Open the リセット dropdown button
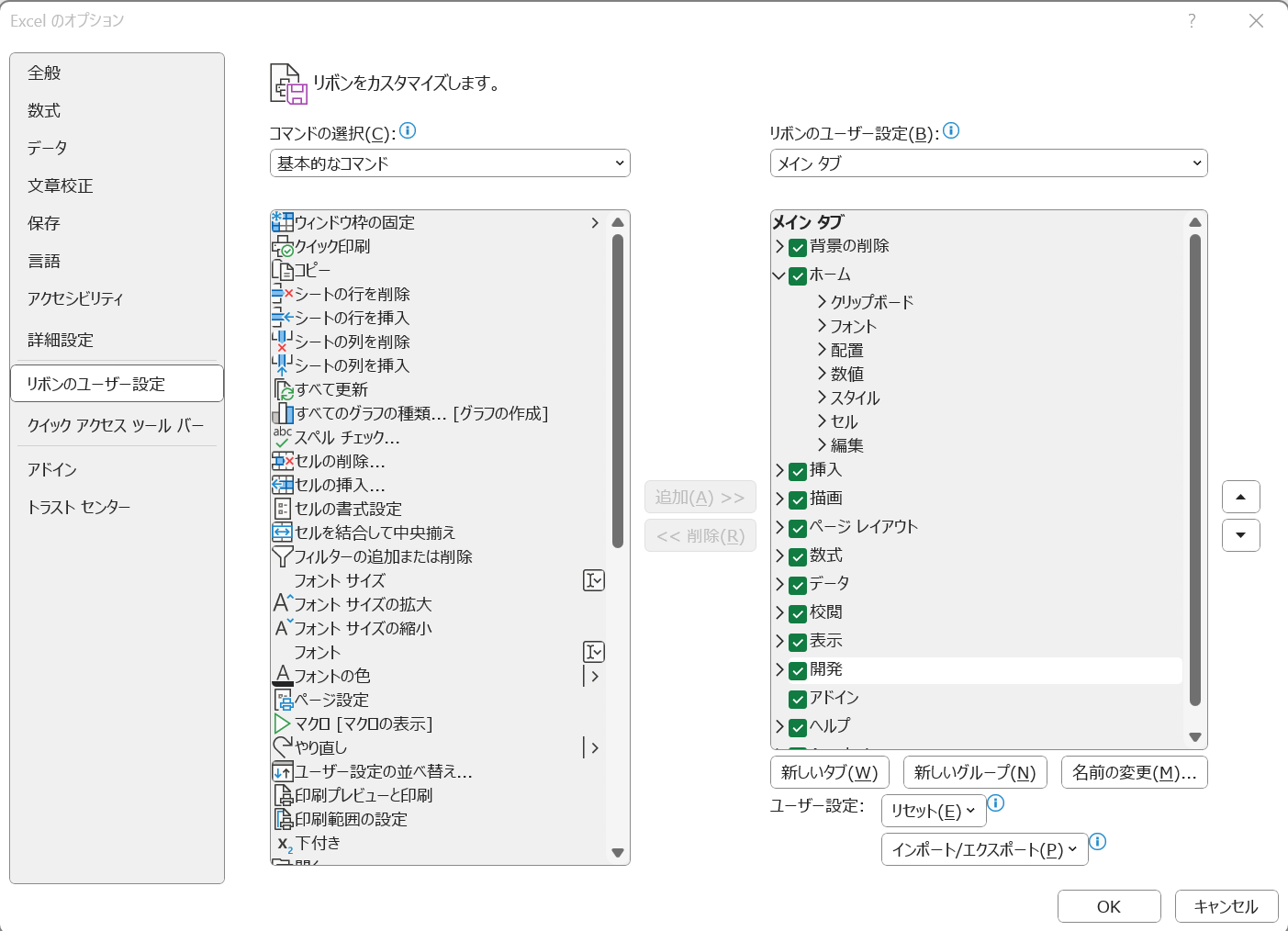This screenshot has height=931, width=1288. pos(934,811)
